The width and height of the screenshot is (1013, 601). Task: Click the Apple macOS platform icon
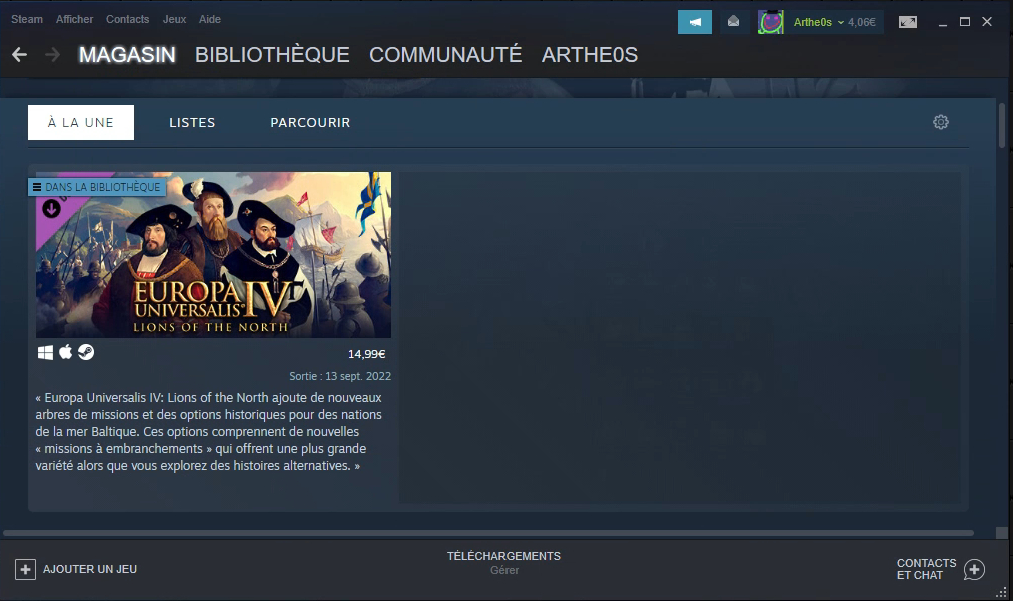(x=65, y=352)
